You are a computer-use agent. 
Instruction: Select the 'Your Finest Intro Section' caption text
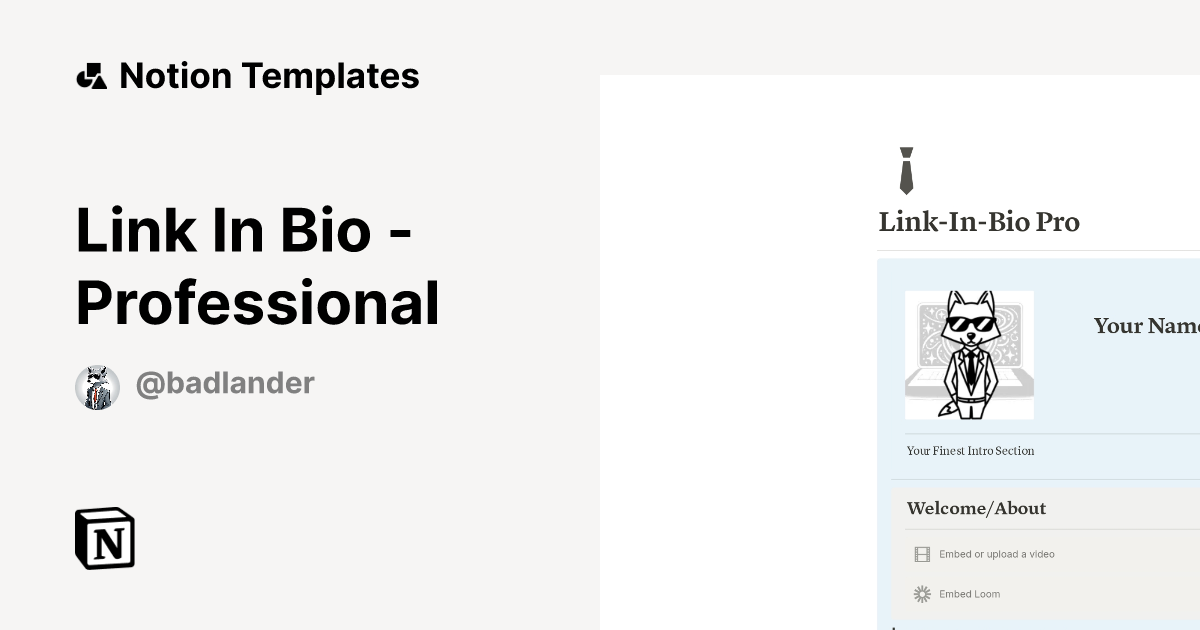970,451
